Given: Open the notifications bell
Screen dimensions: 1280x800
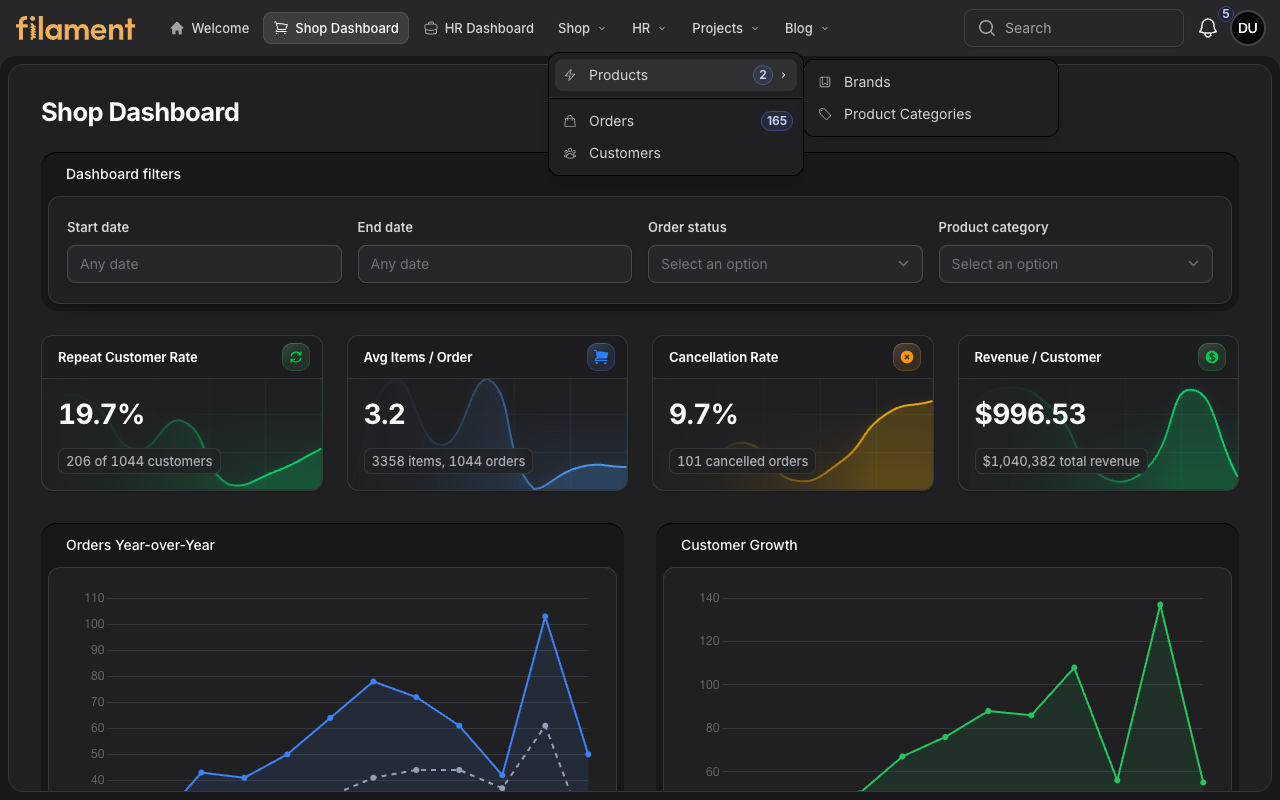Looking at the screenshot, I should pyautogui.click(x=1208, y=28).
